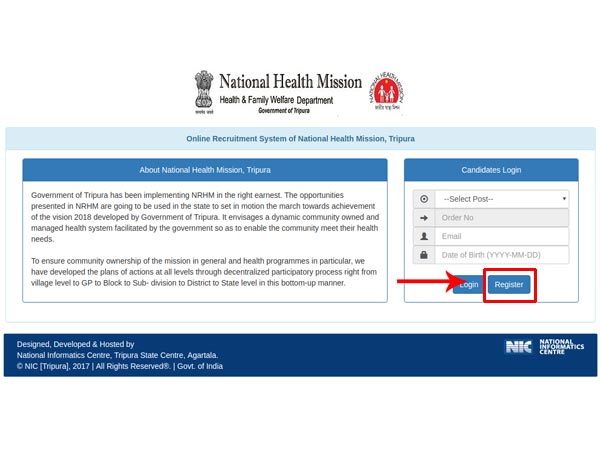Click National Informatics Centre footer text

click(117, 355)
